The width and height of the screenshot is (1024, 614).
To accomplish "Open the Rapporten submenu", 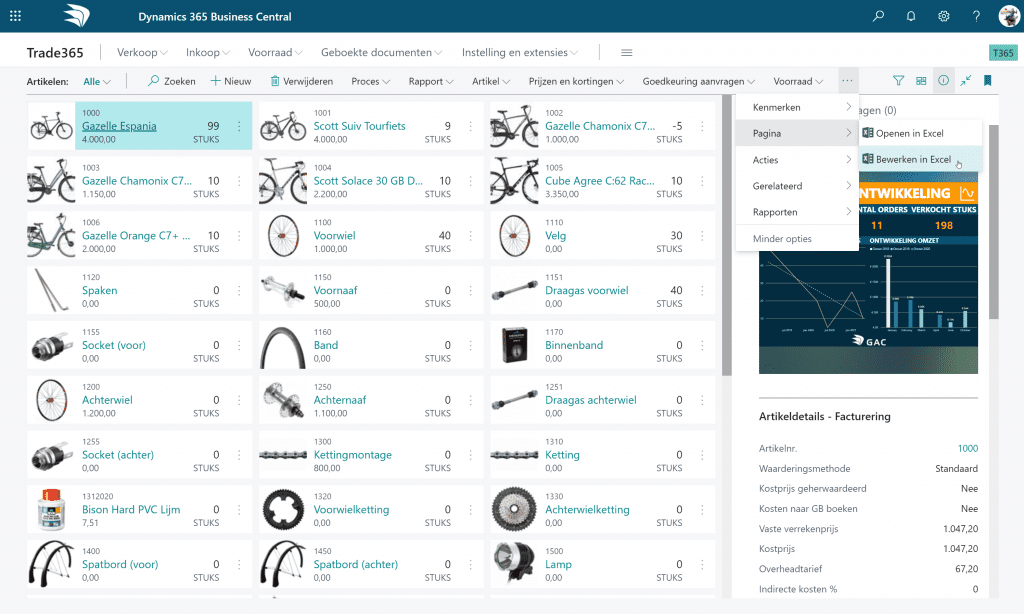I will [797, 212].
